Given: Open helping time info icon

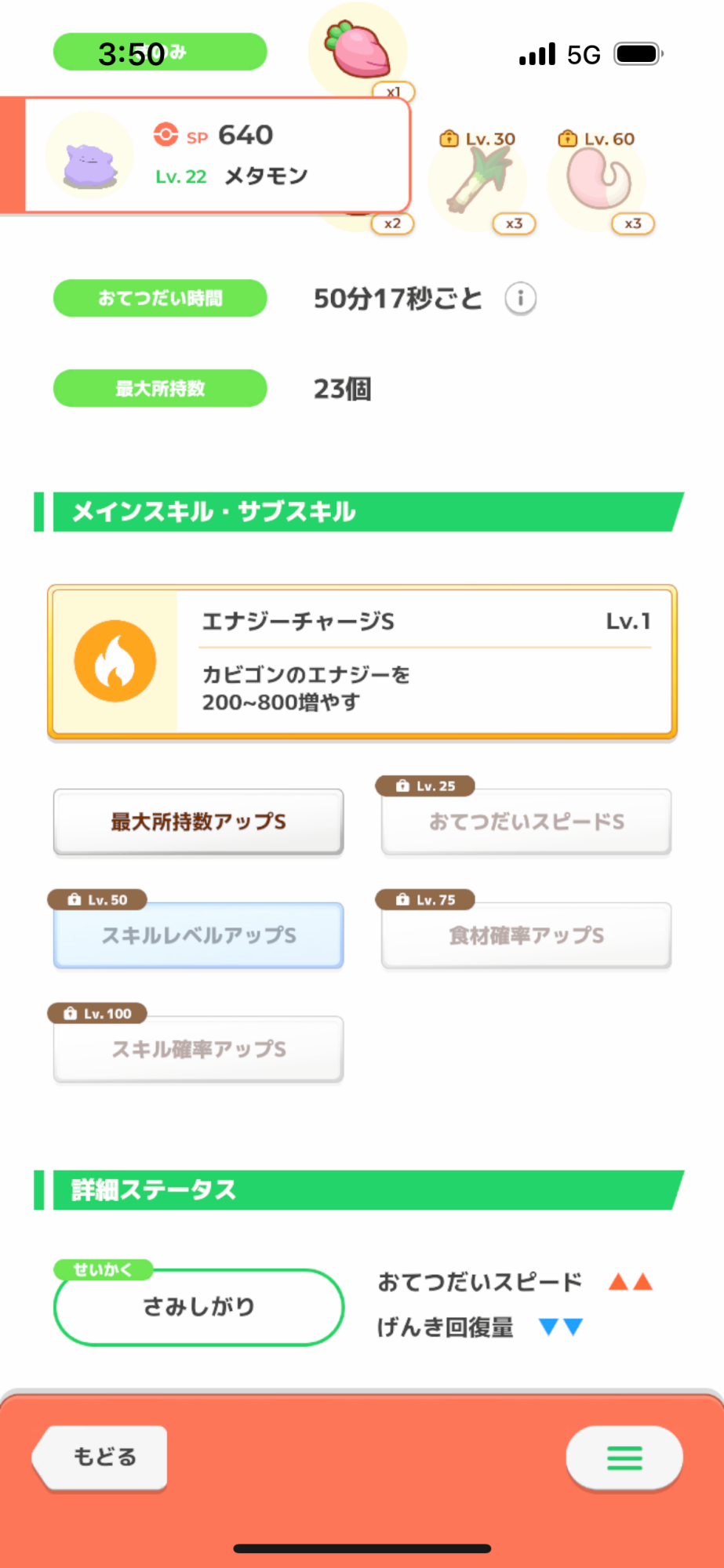Looking at the screenshot, I should point(520,299).
